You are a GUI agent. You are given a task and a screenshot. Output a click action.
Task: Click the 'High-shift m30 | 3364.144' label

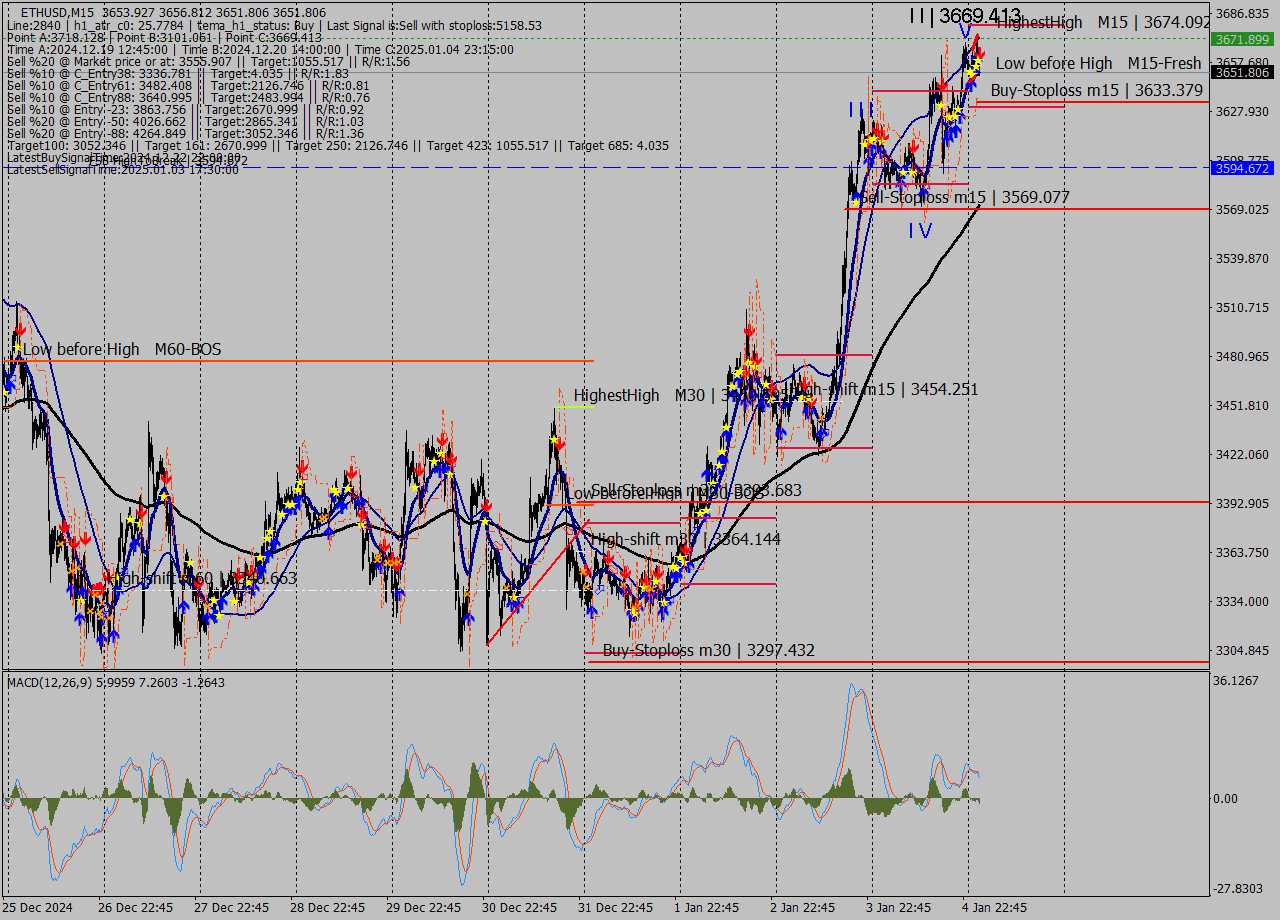click(686, 539)
